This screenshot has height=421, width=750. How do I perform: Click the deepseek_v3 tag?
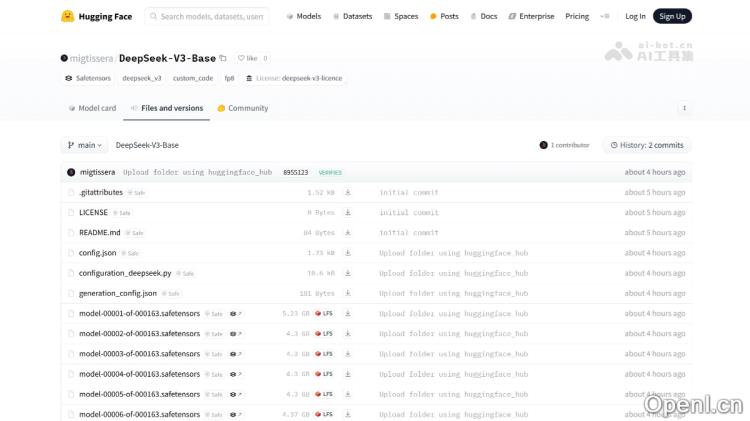142,78
